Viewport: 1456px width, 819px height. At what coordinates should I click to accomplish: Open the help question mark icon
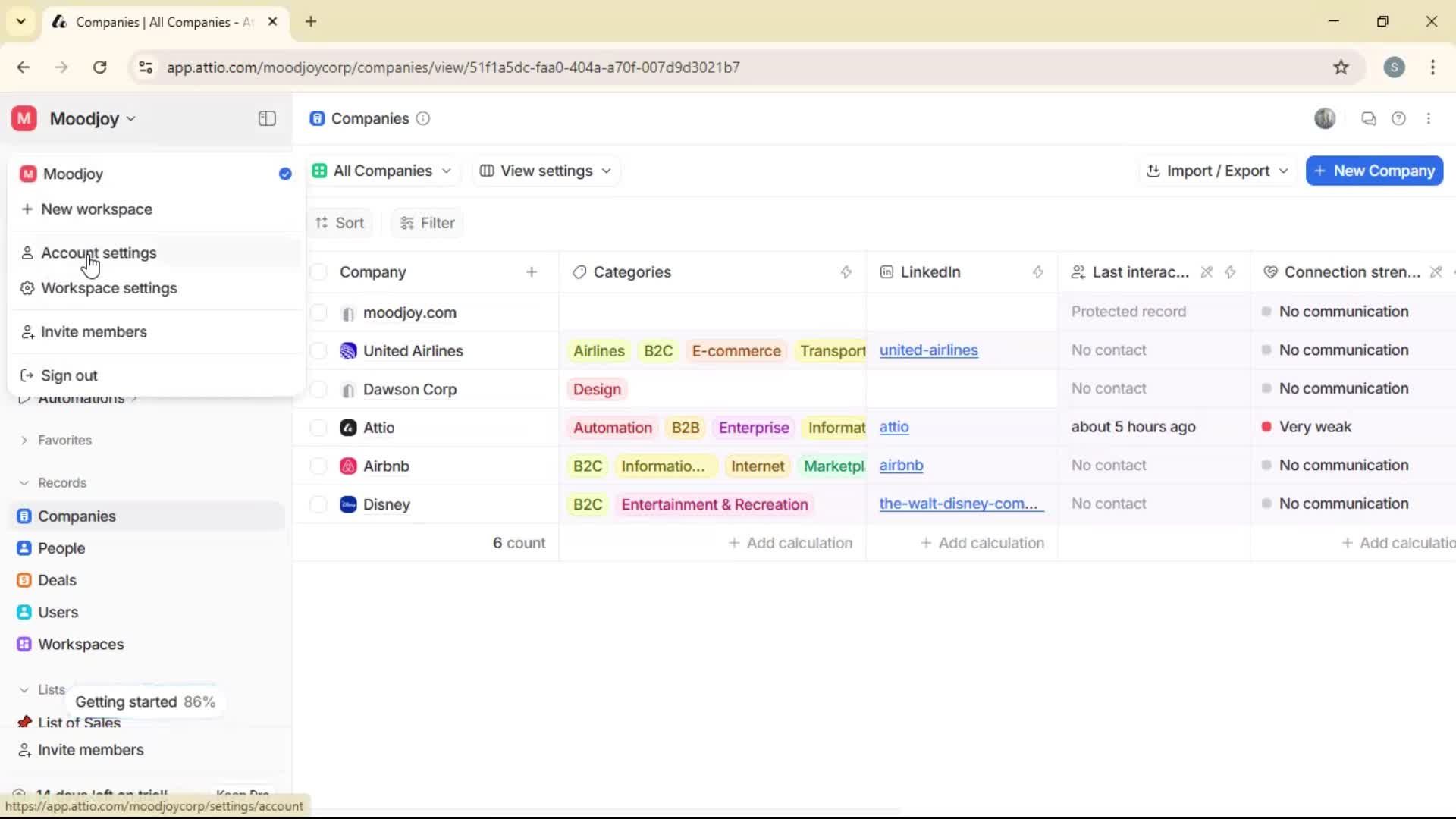1398,118
